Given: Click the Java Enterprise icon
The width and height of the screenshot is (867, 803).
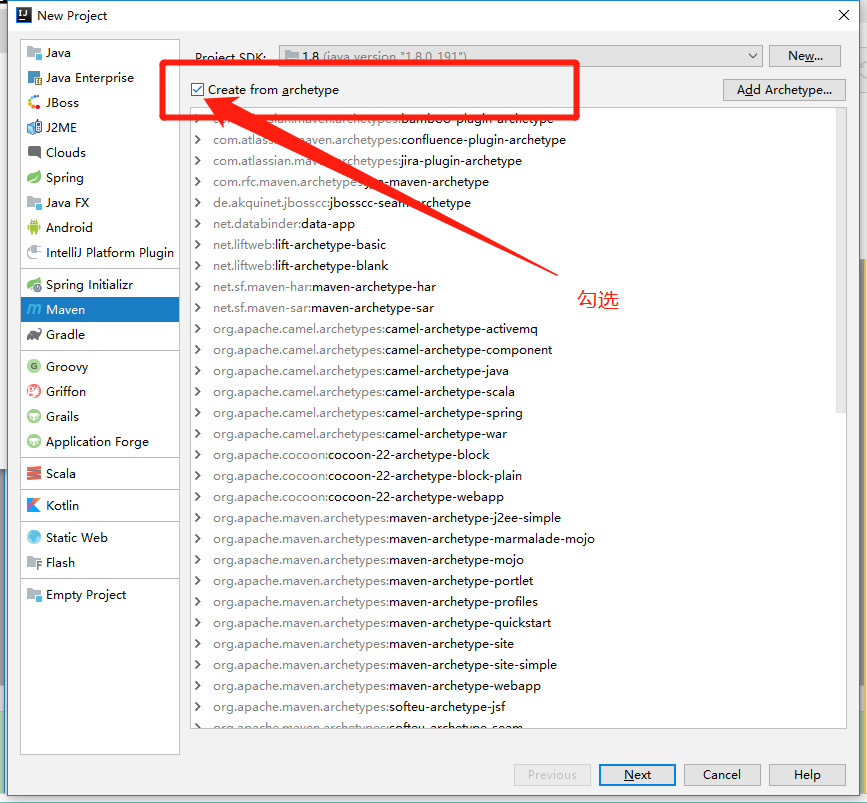Looking at the screenshot, I should click(x=34, y=78).
